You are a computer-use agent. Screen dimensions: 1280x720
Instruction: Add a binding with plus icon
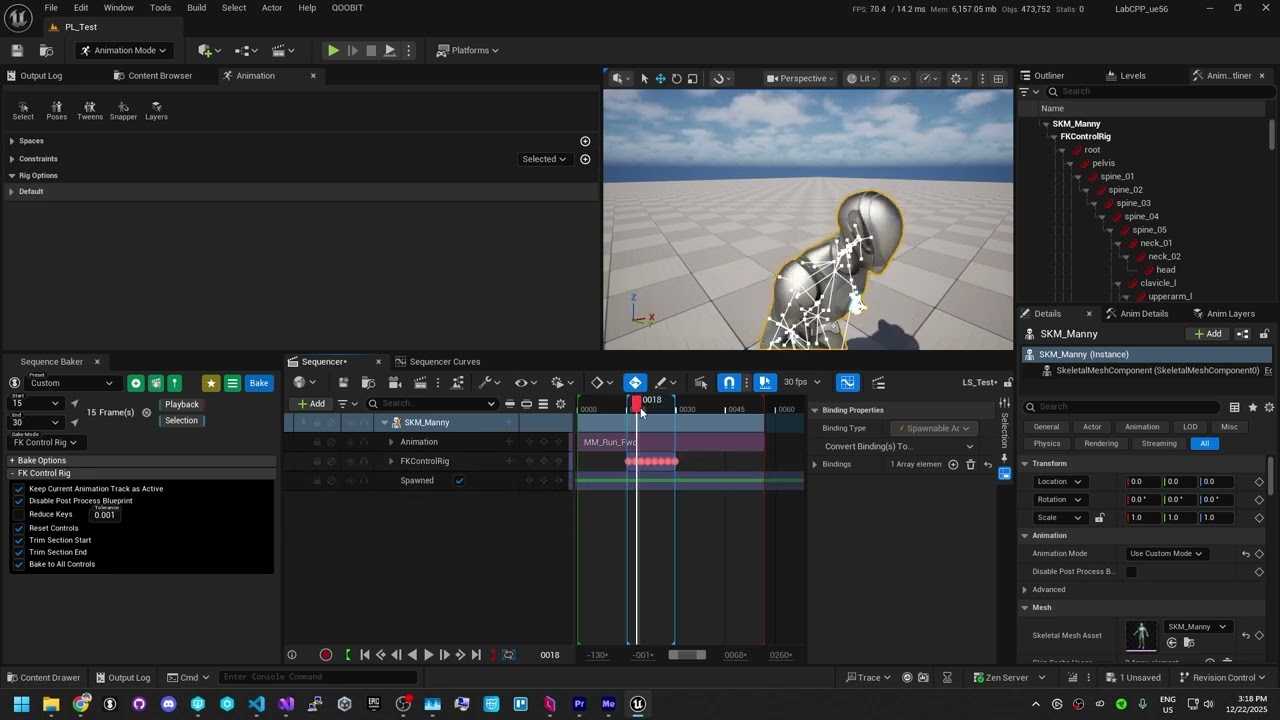coord(953,464)
